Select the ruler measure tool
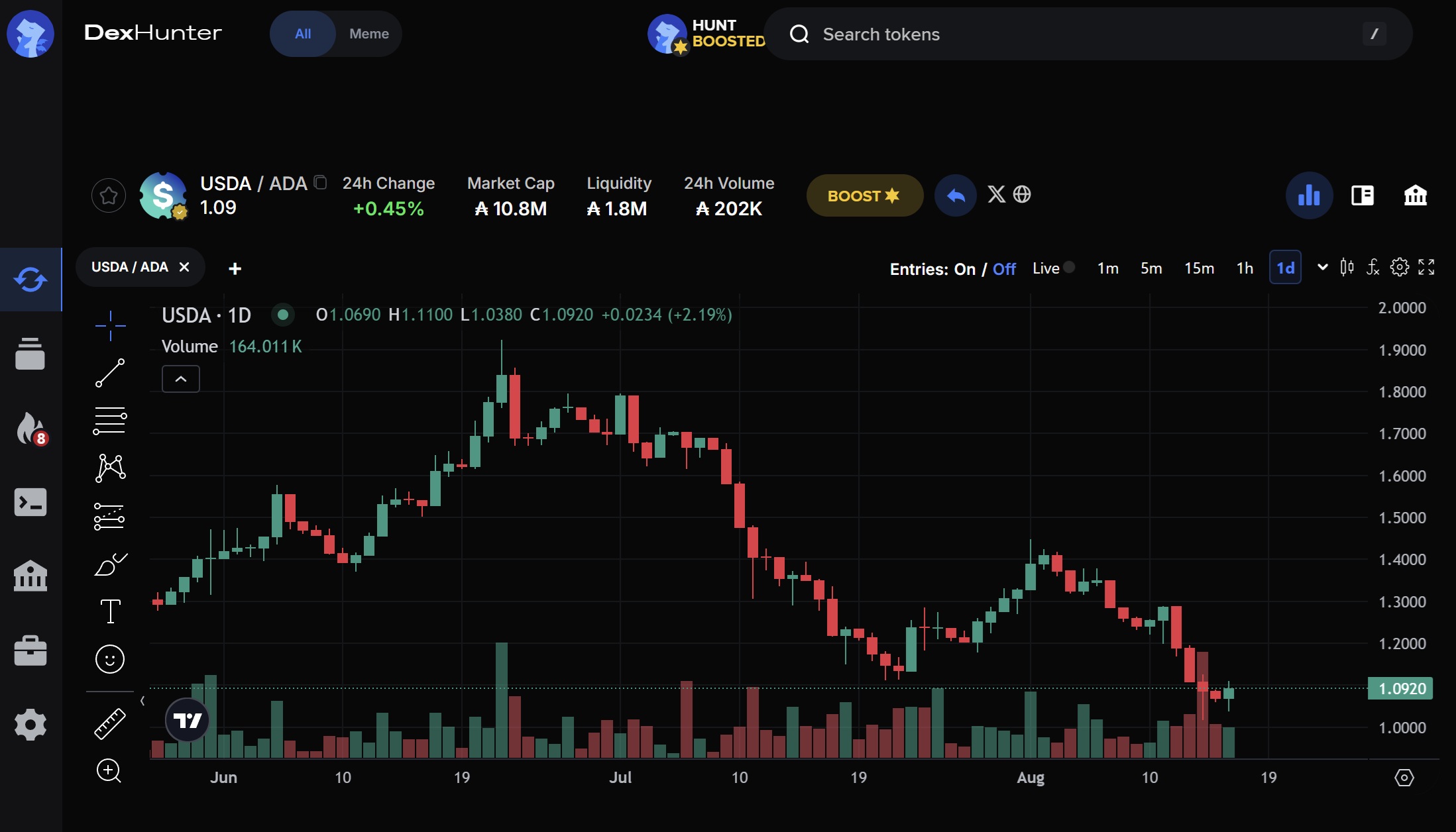This screenshot has width=1456, height=832. click(110, 723)
